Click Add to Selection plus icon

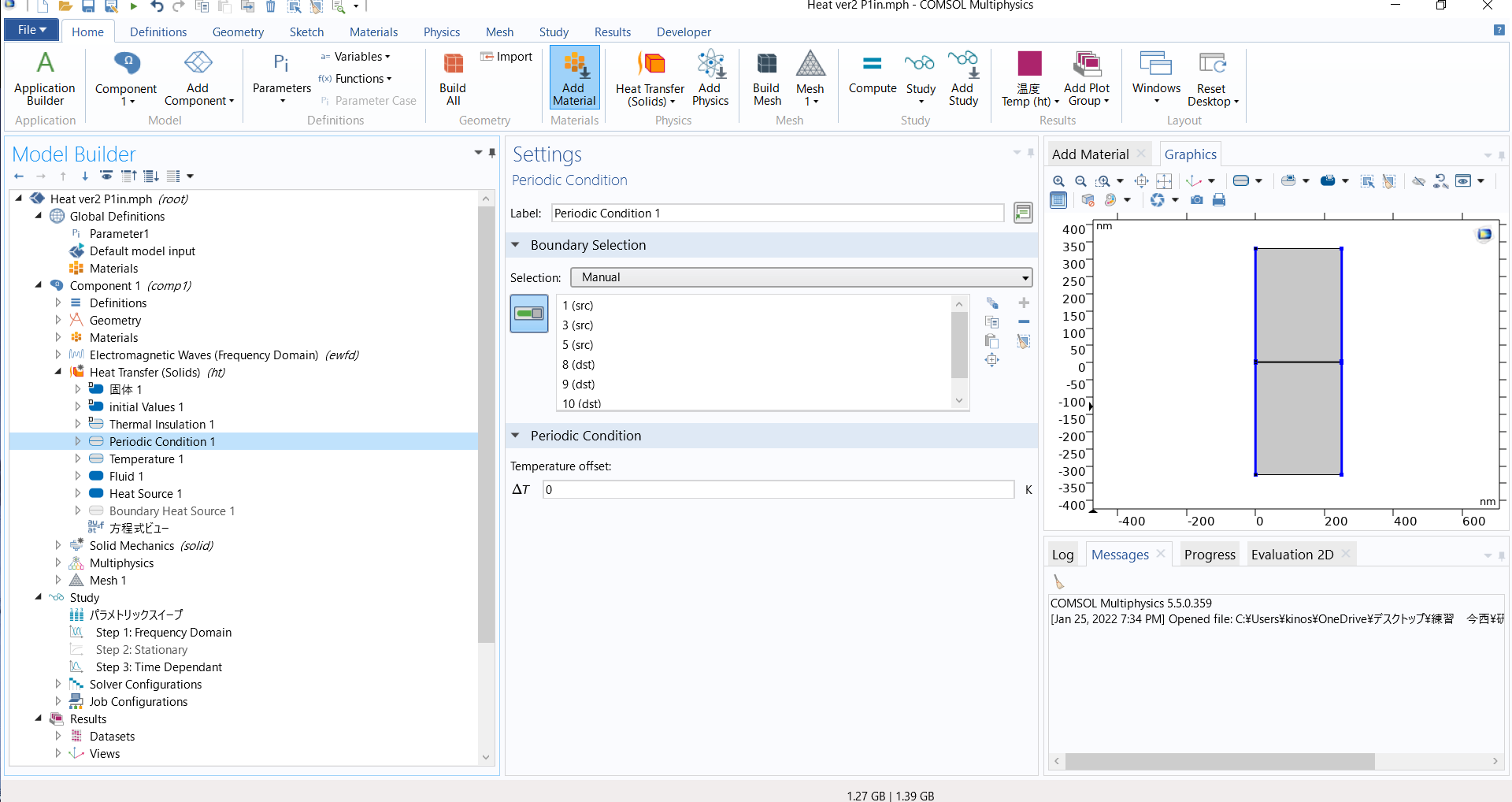coord(1024,303)
